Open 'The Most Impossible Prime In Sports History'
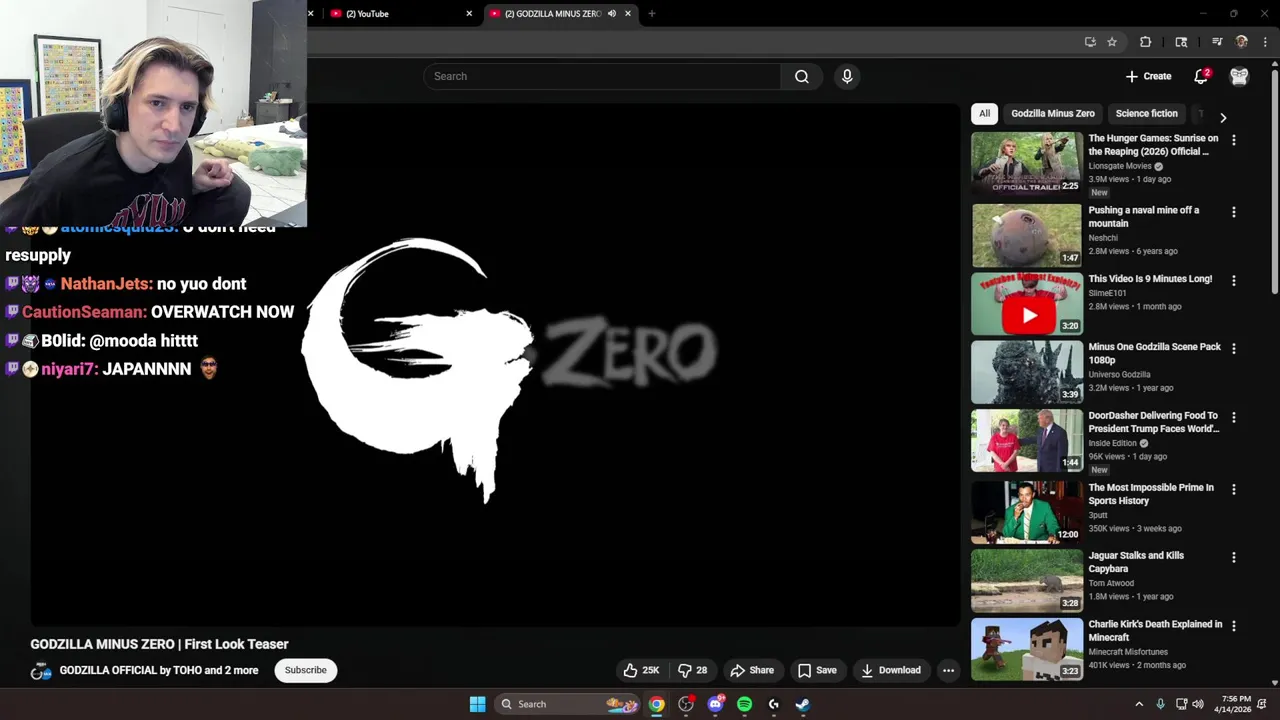1280x720 pixels. pyautogui.click(x=1151, y=494)
